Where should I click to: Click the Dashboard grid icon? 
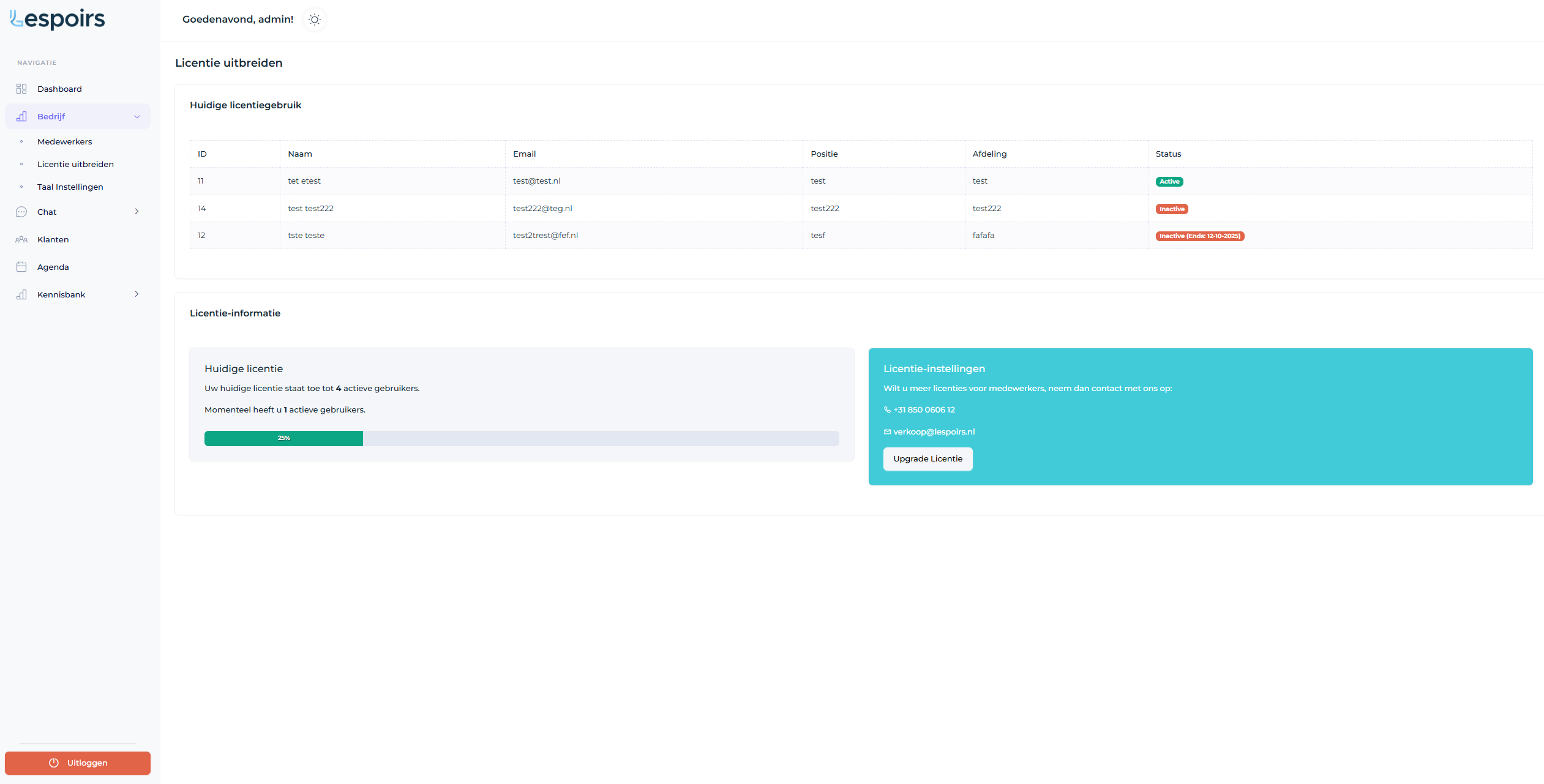(21, 89)
